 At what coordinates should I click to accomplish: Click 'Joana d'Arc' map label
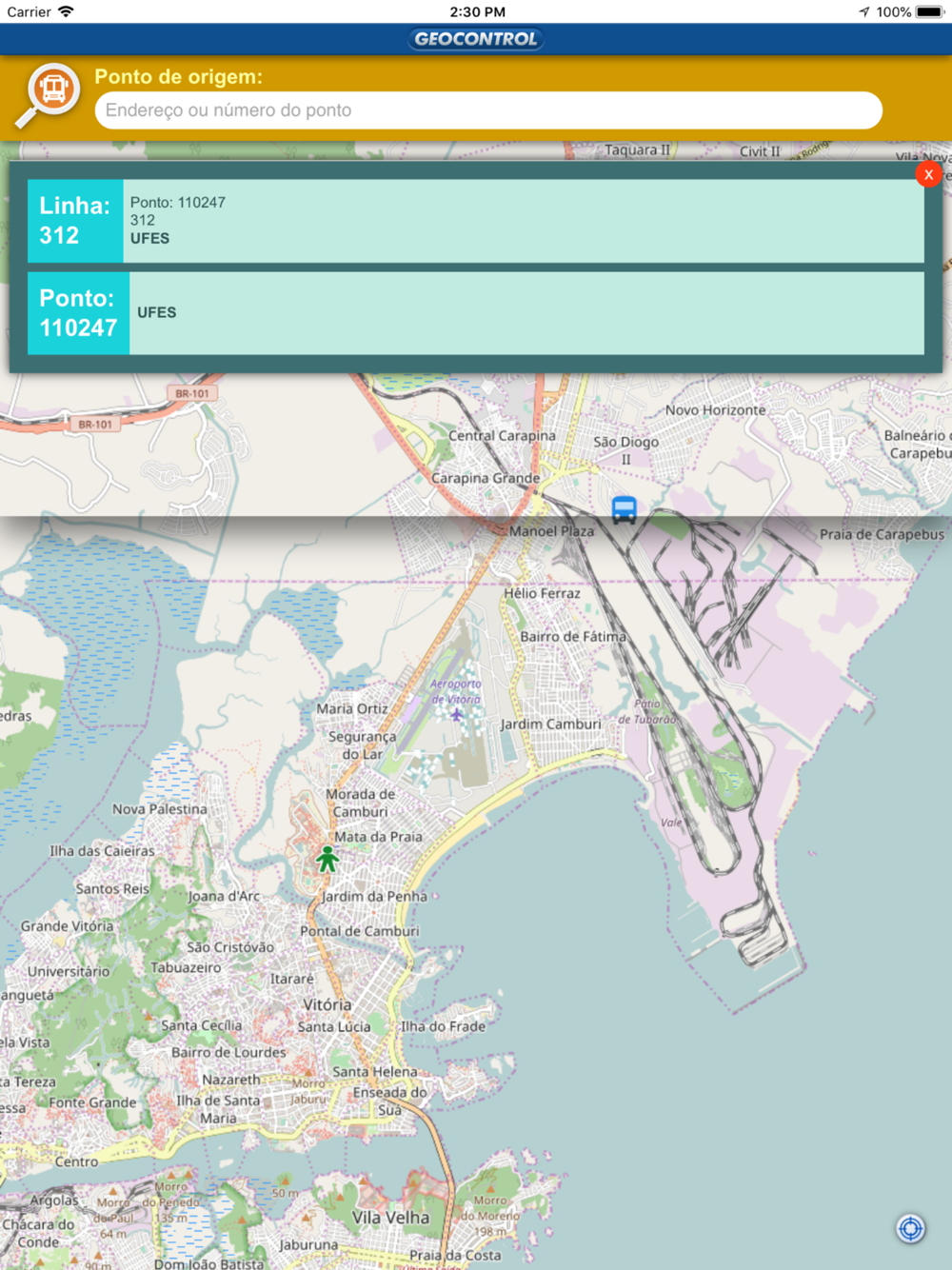pyautogui.click(x=224, y=896)
